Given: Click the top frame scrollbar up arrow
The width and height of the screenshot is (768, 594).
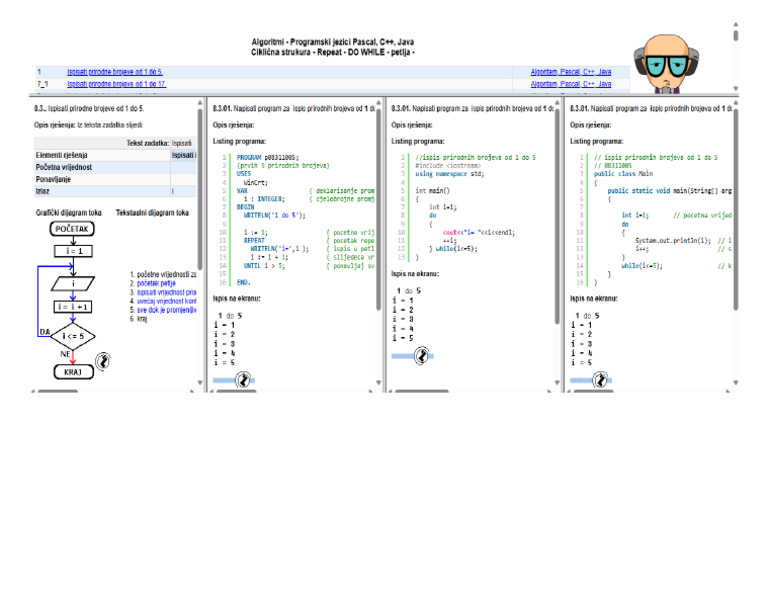Looking at the screenshot, I should coord(736,24).
